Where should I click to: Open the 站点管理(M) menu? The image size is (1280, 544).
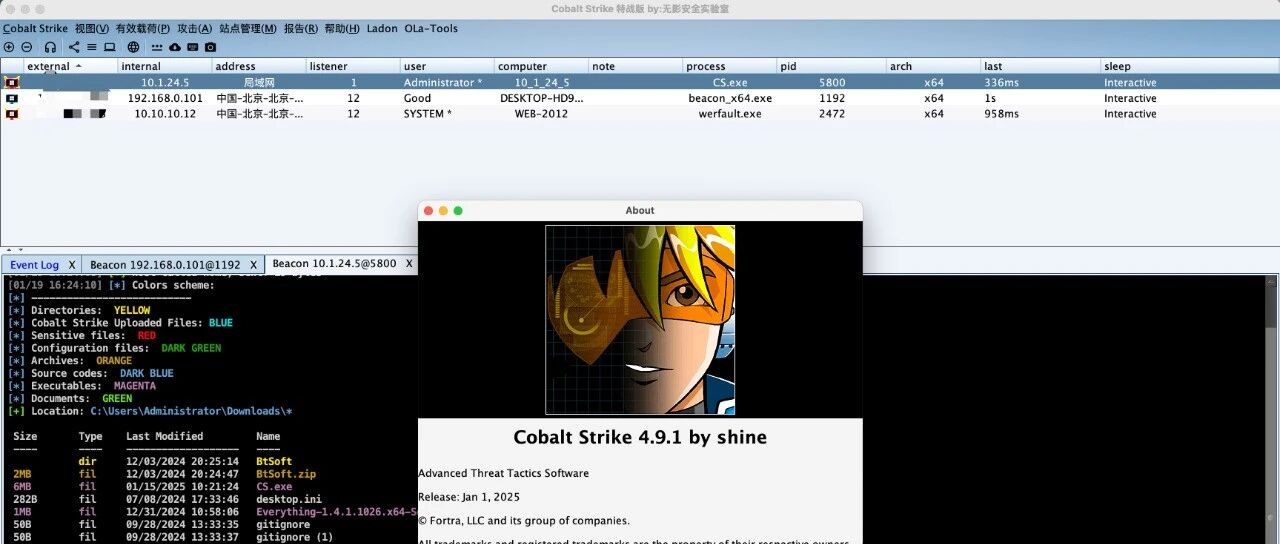pos(247,28)
